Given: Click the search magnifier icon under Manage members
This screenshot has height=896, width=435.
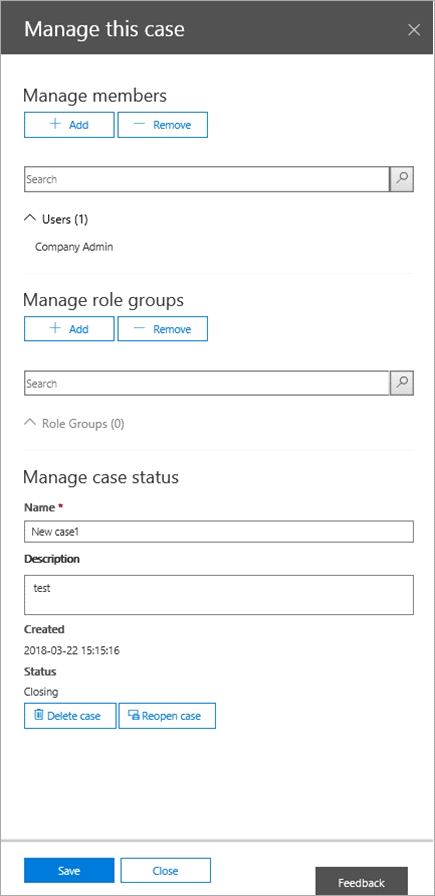Looking at the screenshot, I should coord(402,179).
